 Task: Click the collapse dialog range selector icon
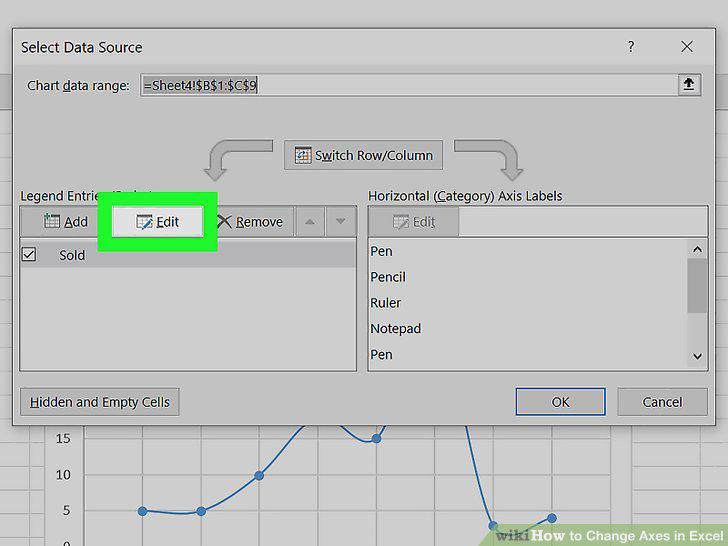coord(689,84)
